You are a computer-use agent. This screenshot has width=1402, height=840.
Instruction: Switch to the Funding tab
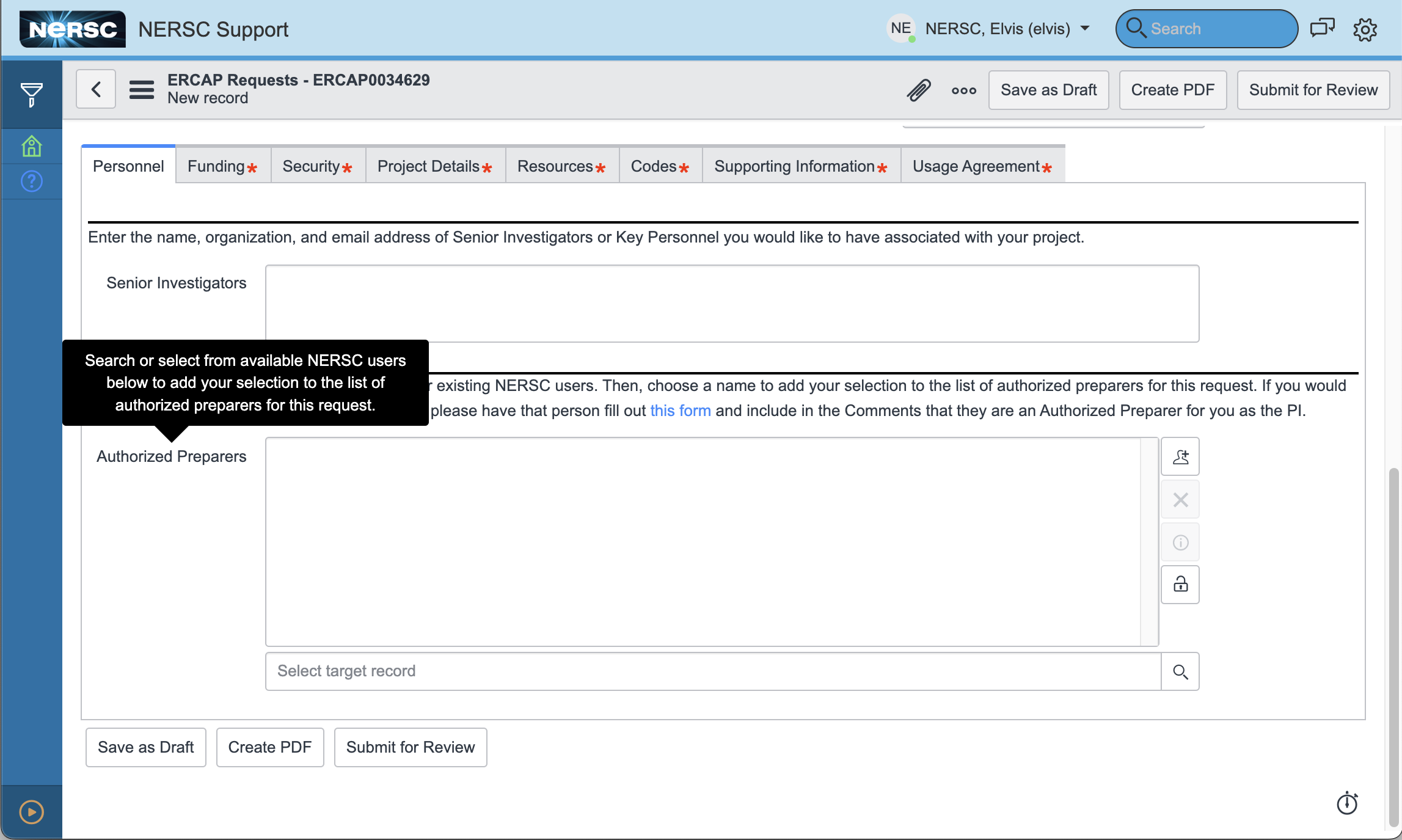click(222, 166)
